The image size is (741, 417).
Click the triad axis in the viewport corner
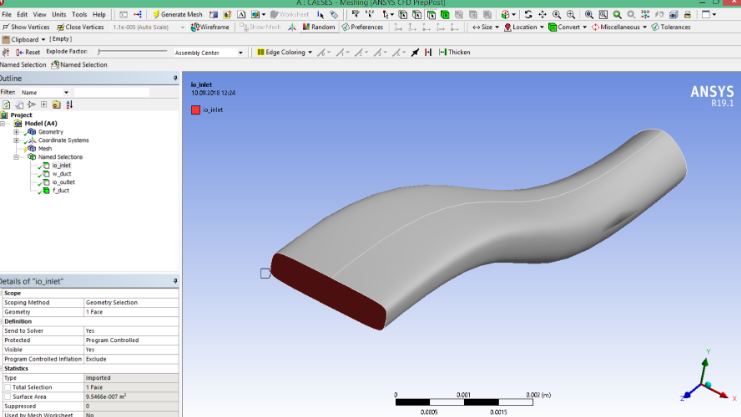[x=701, y=385]
